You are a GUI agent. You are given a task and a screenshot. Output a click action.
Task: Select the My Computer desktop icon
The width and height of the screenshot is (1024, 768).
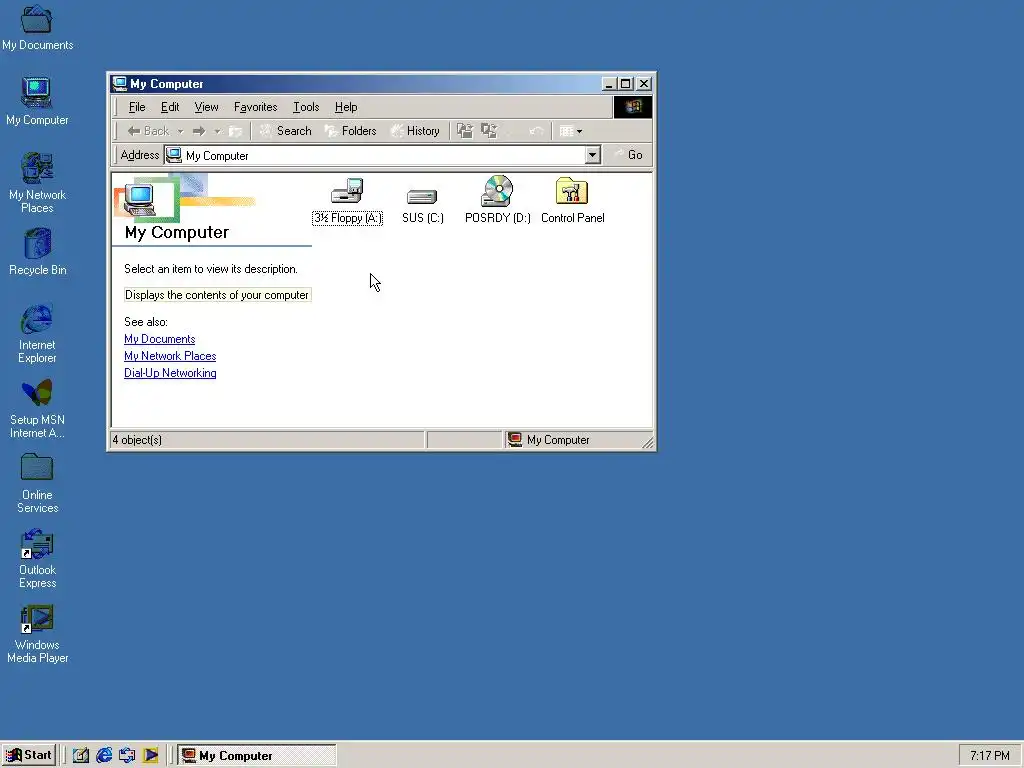click(x=37, y=102)
